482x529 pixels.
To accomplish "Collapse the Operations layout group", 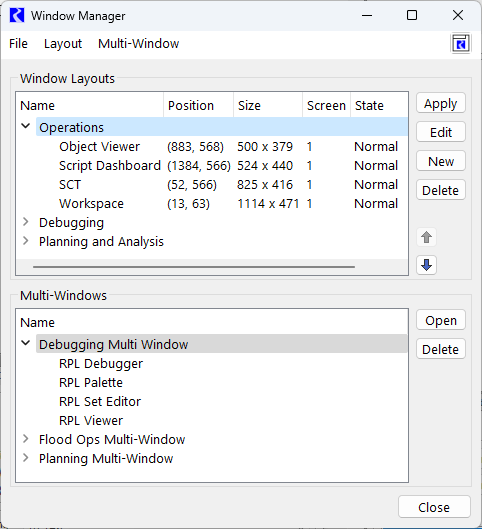I will click(26, 127).
